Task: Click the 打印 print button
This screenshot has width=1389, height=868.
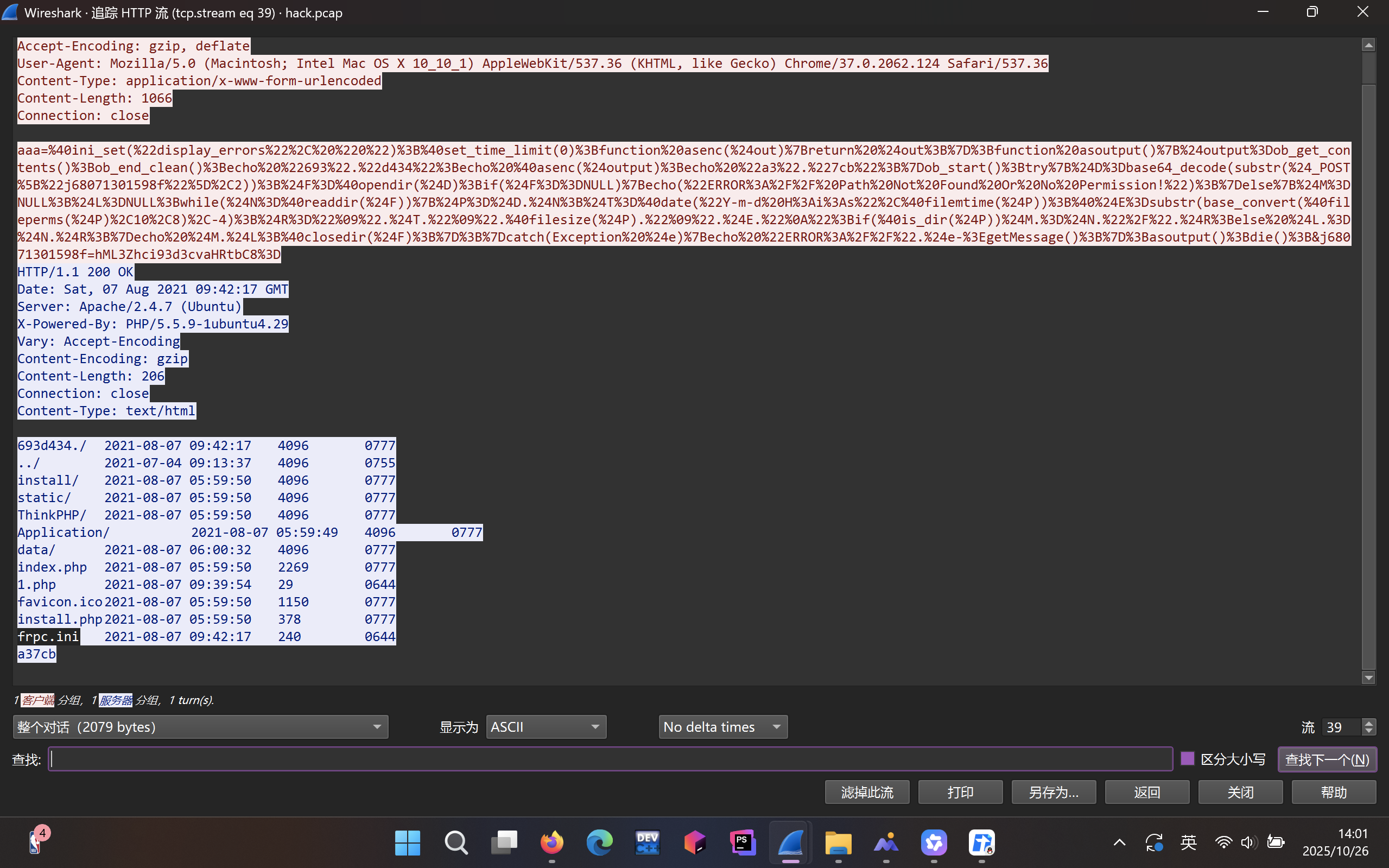Action: [960, 792]
